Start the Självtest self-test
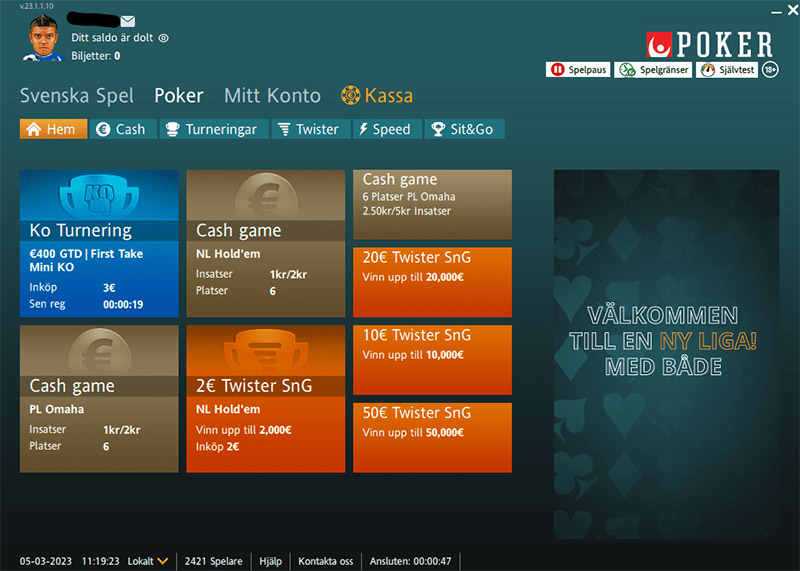Screen dimensions: 800x571 [x=727, y=70]
